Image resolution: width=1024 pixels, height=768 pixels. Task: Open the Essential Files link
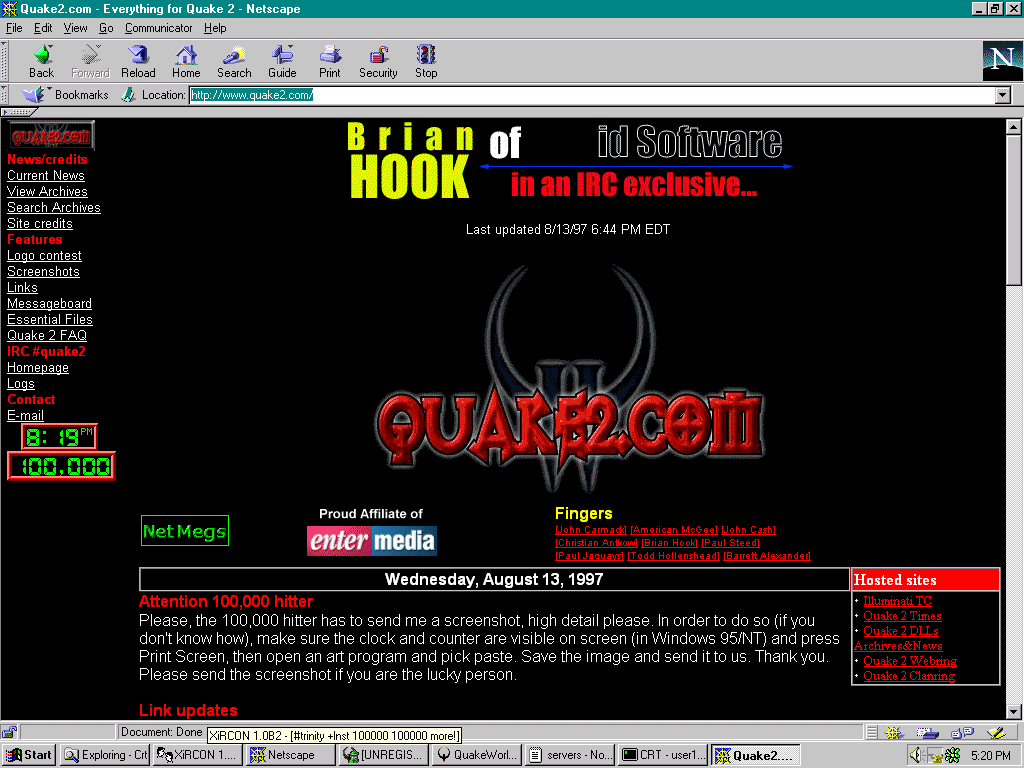50,319
